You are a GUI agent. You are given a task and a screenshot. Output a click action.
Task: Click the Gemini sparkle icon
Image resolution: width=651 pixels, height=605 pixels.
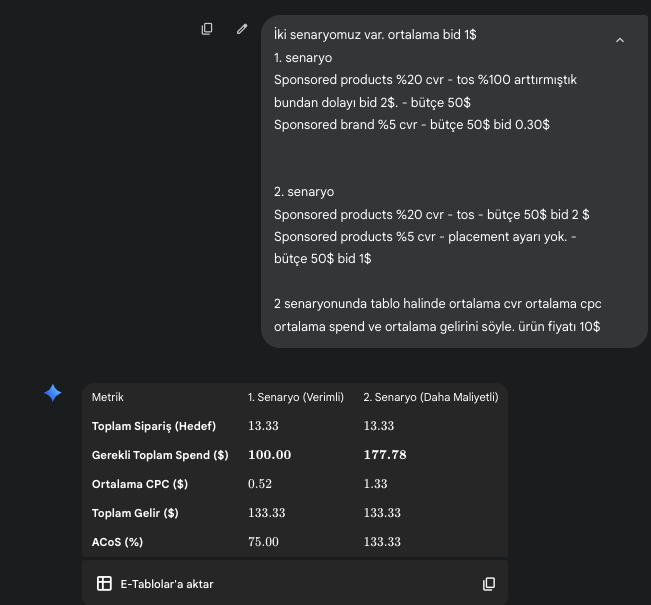coord(53,393)
